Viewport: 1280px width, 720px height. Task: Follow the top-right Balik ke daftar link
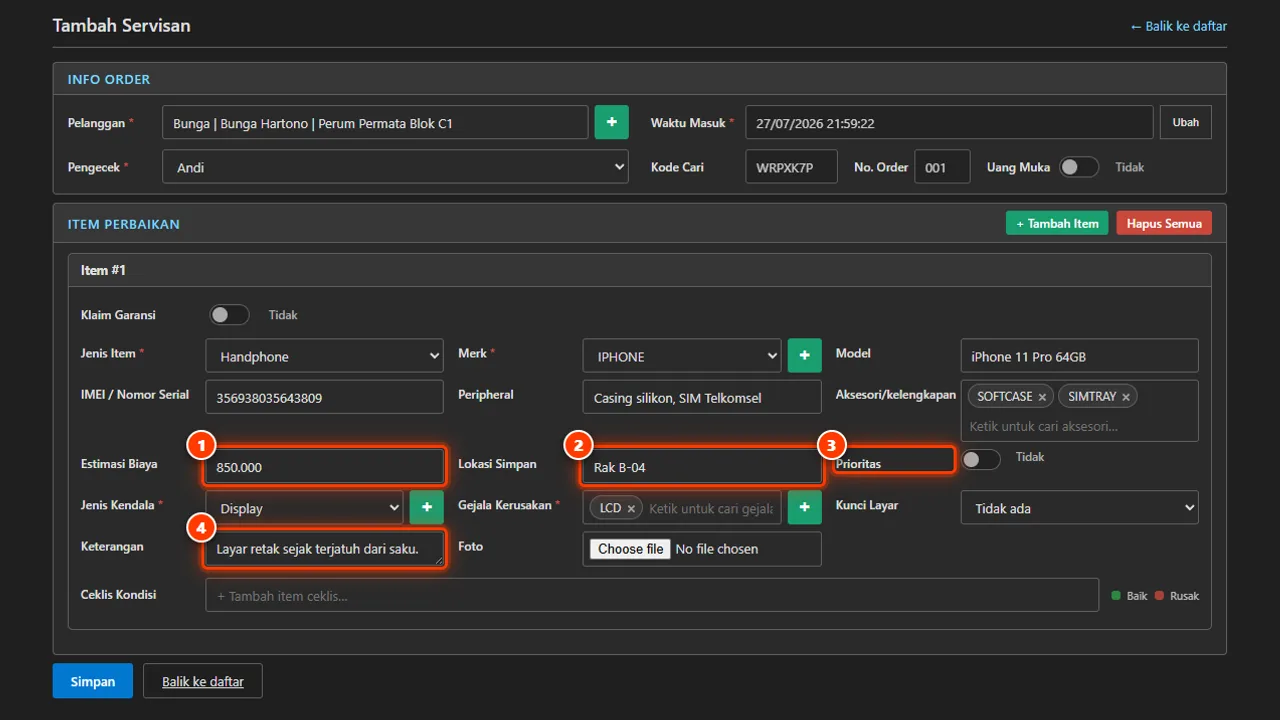[1178, 26]
